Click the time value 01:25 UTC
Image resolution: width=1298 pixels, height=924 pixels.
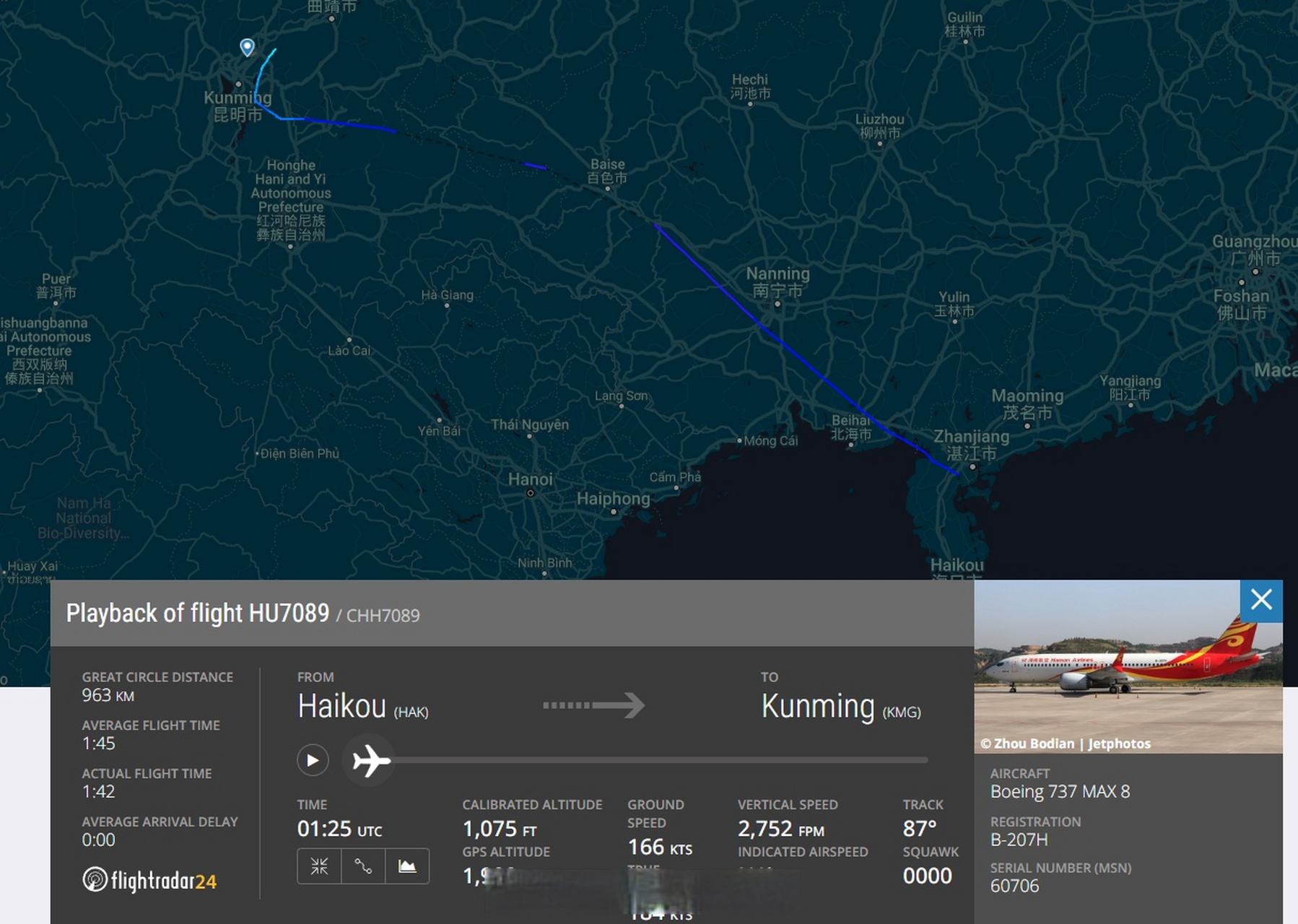click(x=339, y=829)
